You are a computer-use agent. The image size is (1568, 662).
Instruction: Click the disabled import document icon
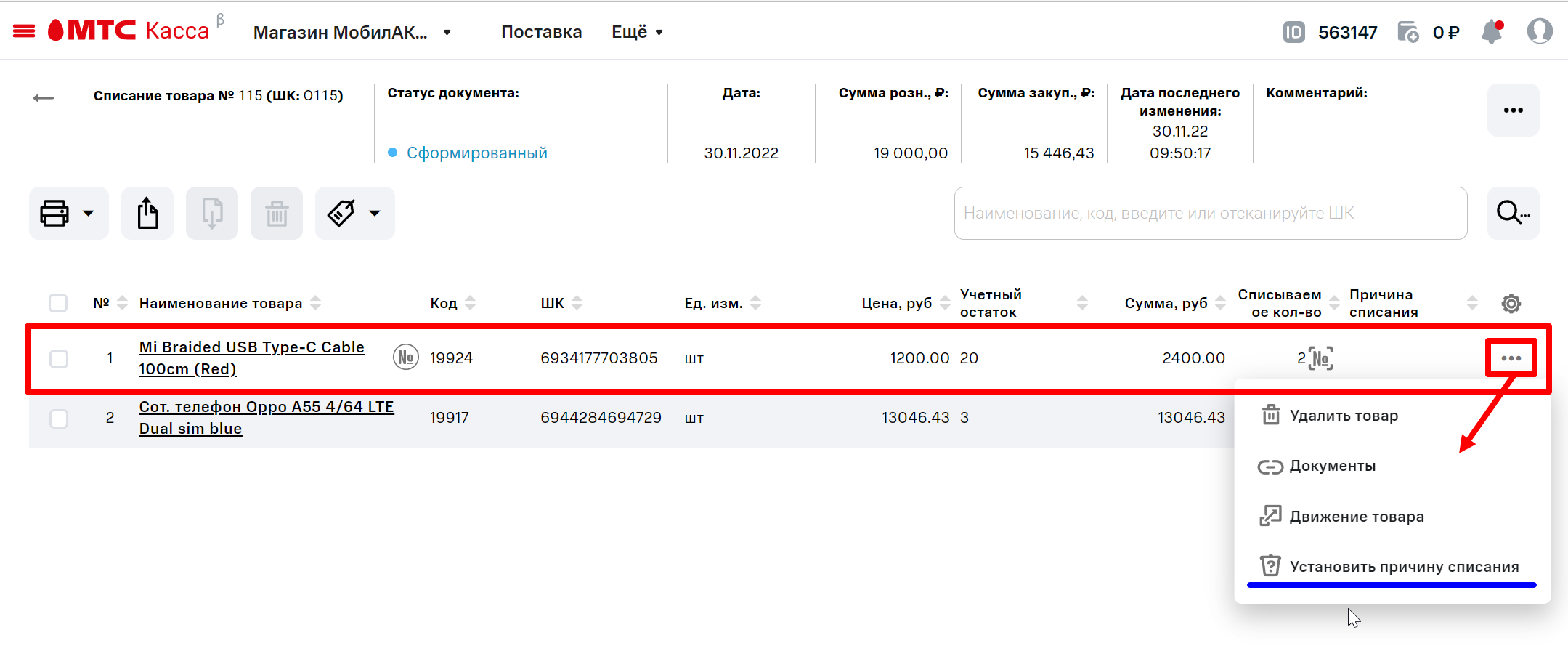pos(212,213)
